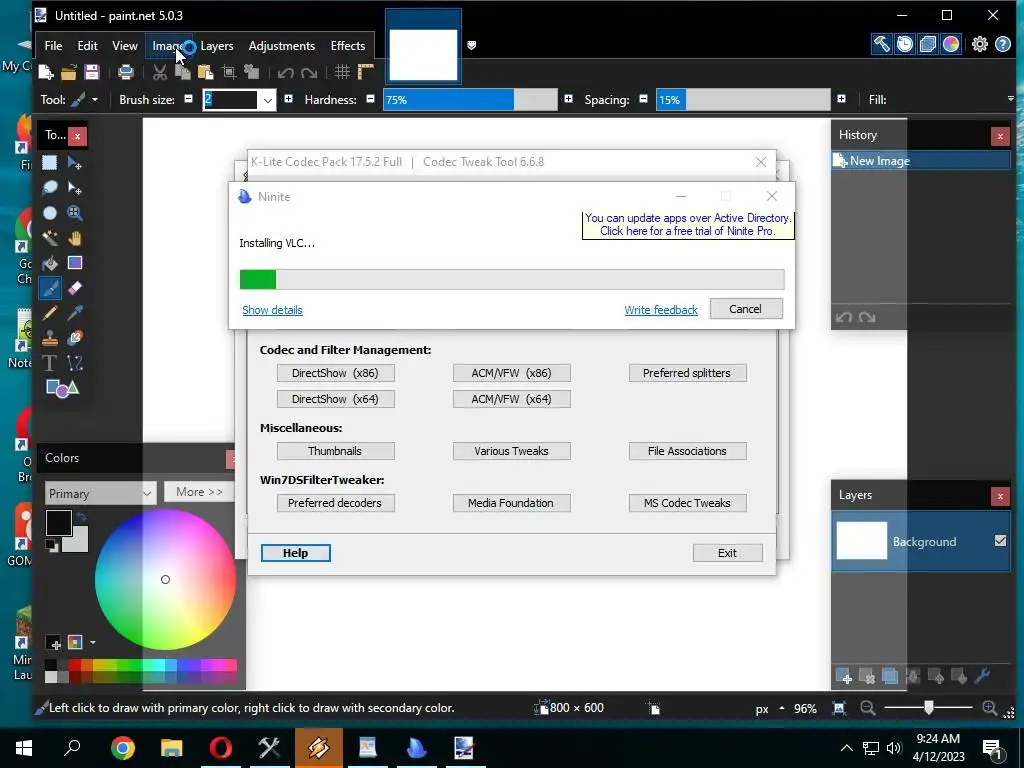
Task: Open the image list dropdown arrow
Action: coord(472,45)
